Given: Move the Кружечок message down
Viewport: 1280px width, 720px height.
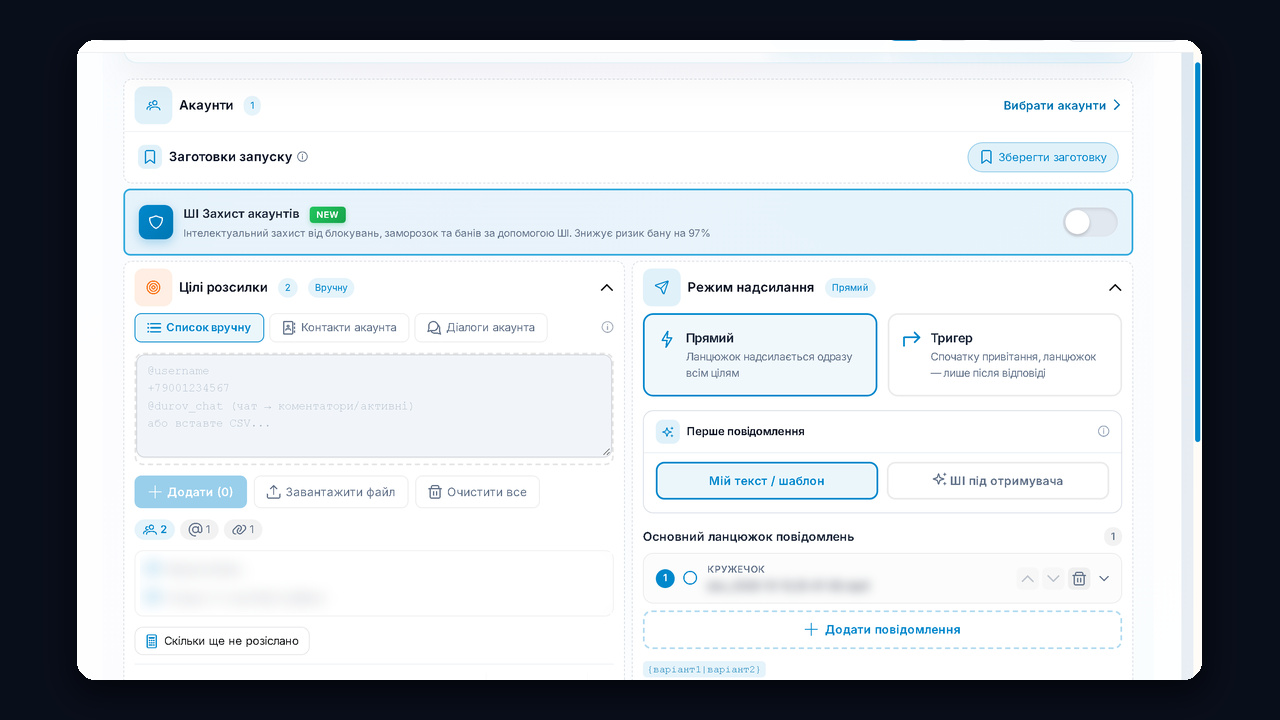Looking at the screenshot, I should 1053,578.
